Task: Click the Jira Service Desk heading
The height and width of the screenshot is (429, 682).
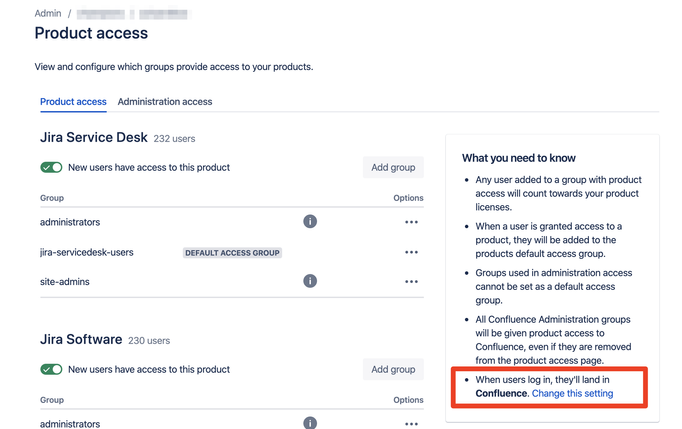Action: pos(94,137)
